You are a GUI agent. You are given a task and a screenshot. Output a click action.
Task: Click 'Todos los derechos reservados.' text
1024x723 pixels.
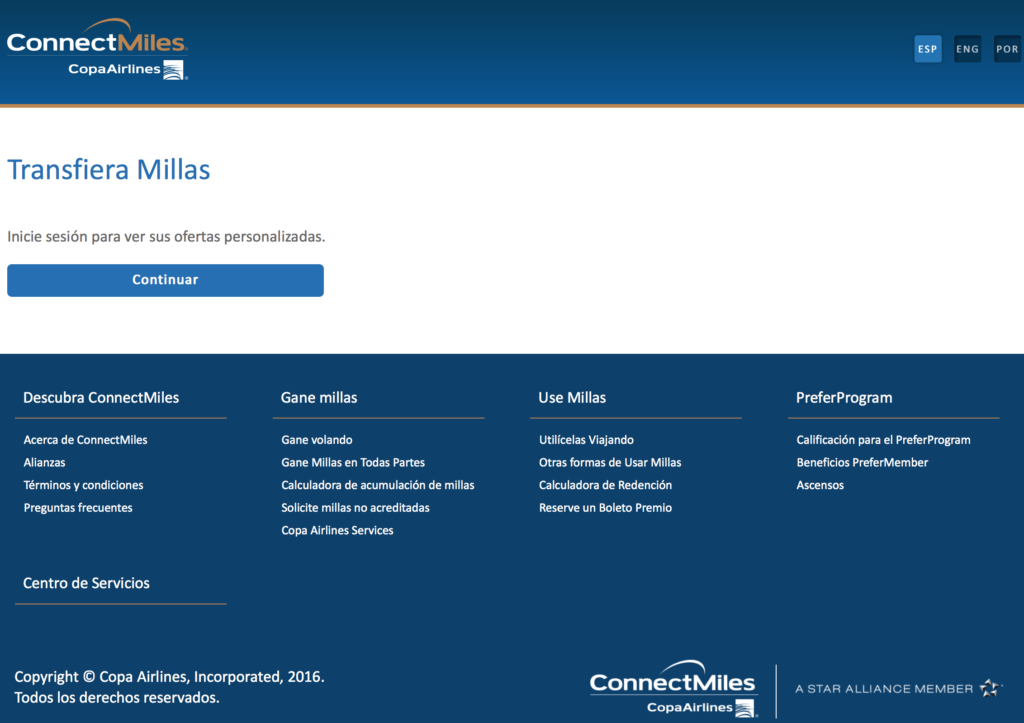(117, 698)
